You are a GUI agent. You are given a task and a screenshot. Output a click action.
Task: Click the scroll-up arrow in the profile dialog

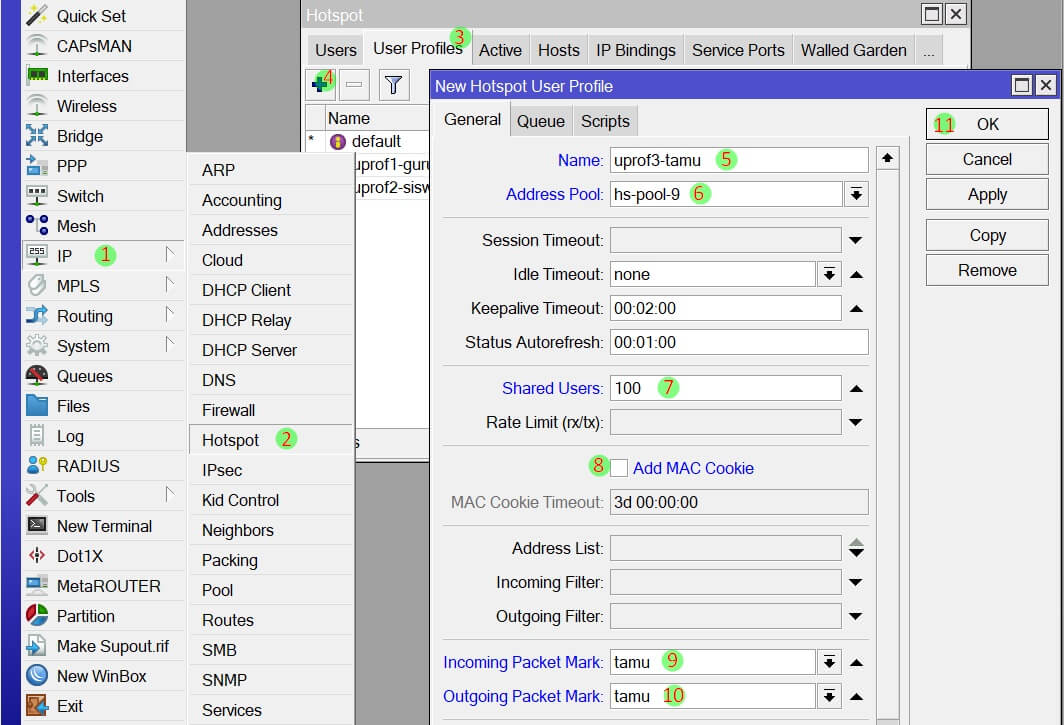pyautogui.click(x=888, y=159)
